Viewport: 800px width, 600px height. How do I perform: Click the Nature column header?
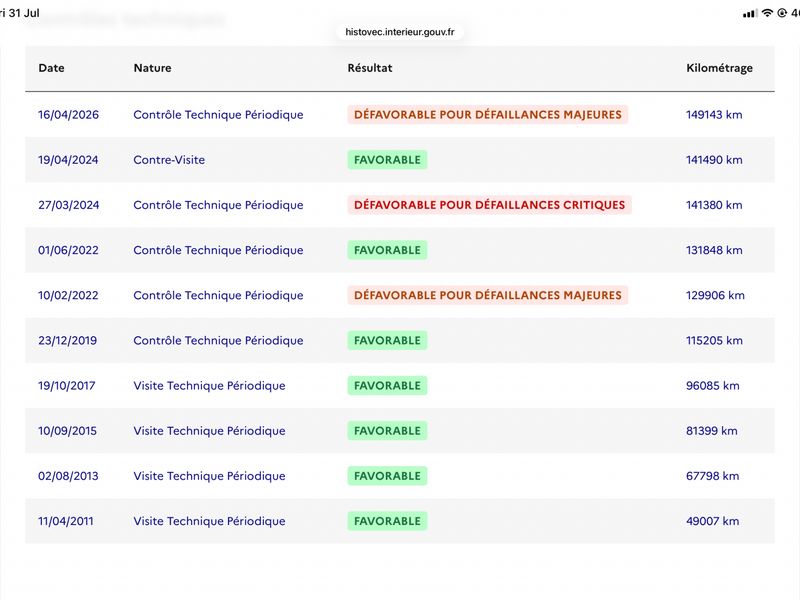click(152, 68)
